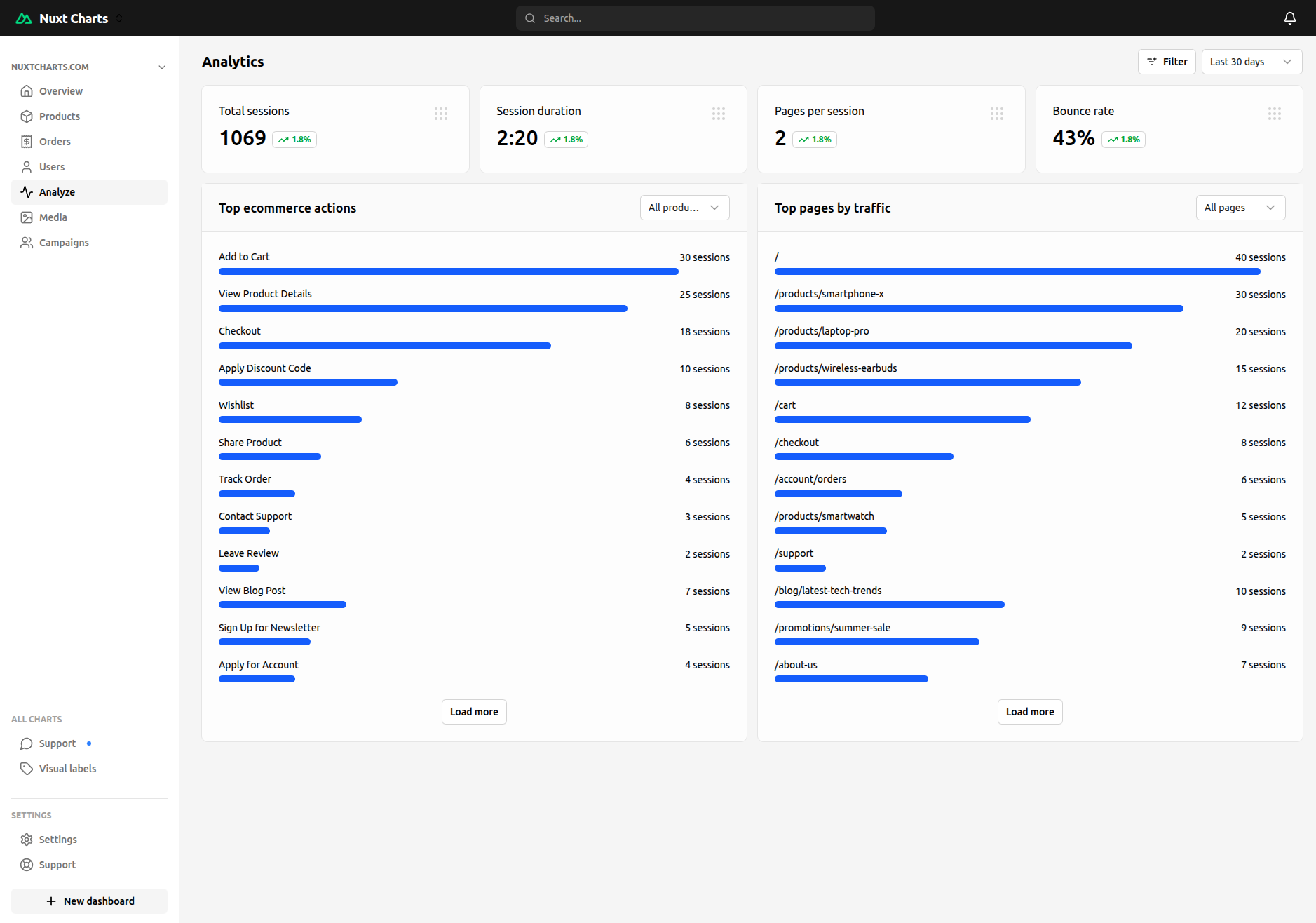Load more ecommerce actions
Image resolution: width=1316 pixels, height=923 pixels.
coord(474,712)
